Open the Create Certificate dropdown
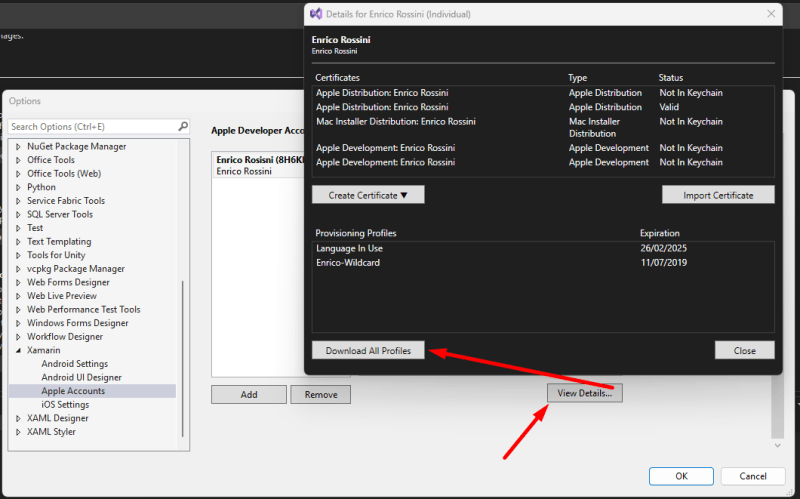This screenshot has height=499, width=800. (368, 195)
